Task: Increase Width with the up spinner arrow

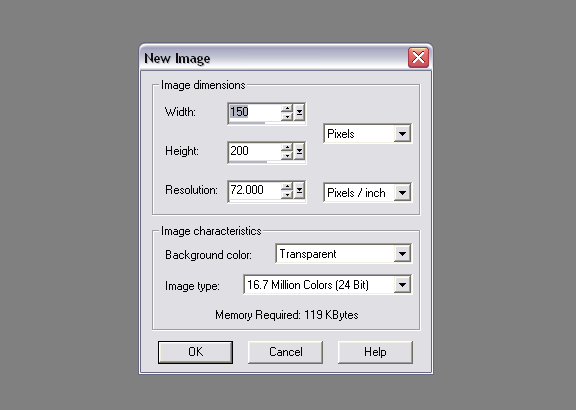Action: 287,108
